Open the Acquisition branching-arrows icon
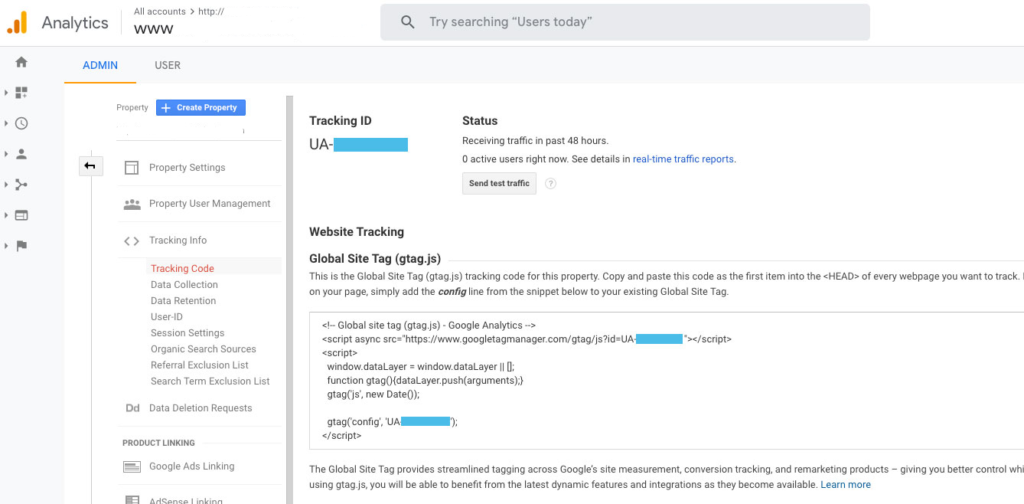This screenshot has height=504, width=1024. pos(22,185)
